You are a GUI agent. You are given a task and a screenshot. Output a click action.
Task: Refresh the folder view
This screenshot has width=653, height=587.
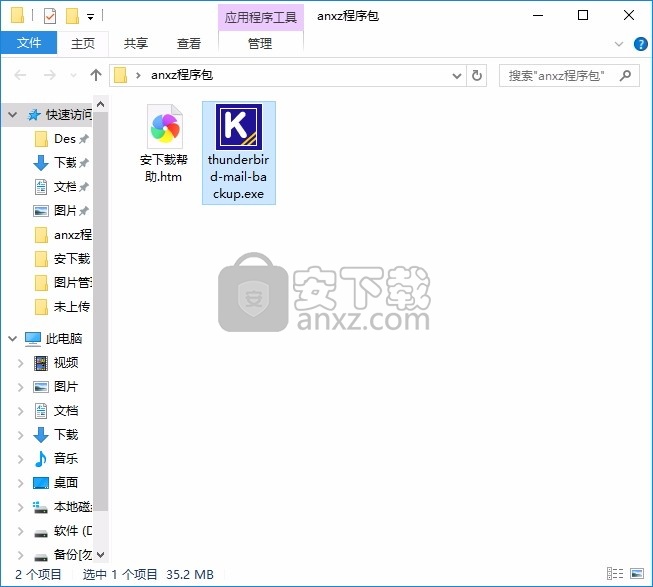[x=476, y=76]
